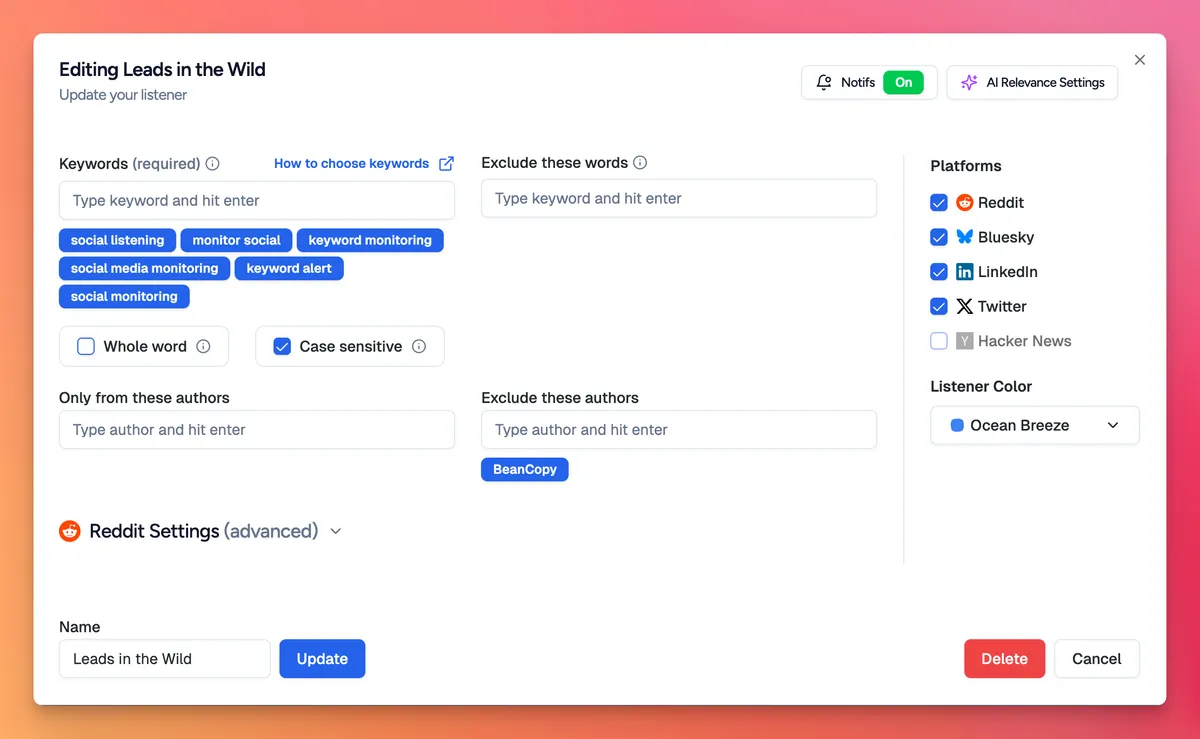The image size is (1200, 739).
Task: Click the Bluesky butterfly icon
Action: pyautogui.click(x=965, y=237)
